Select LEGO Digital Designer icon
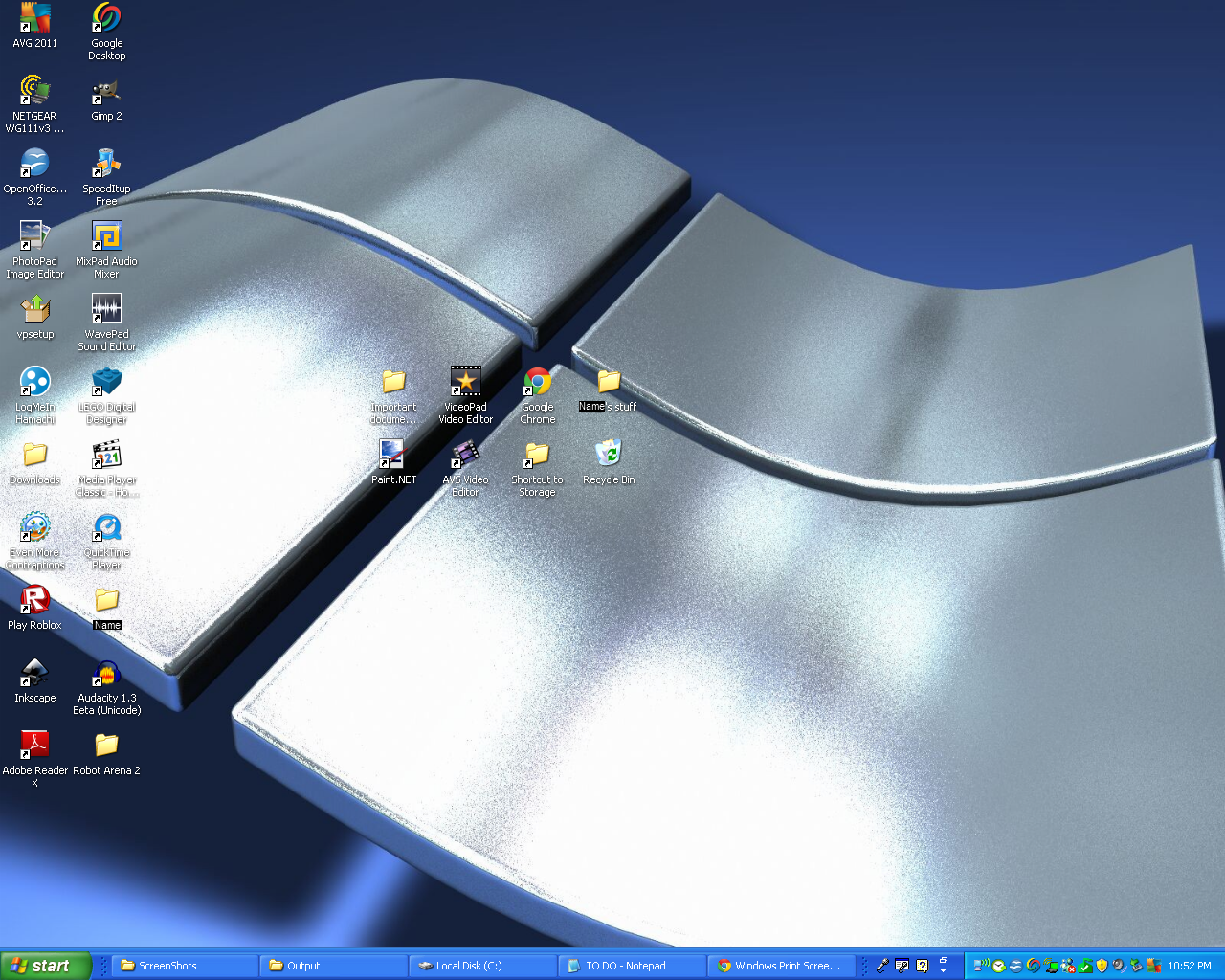Viewport: 1225px width, 980px height. [x=106, y=395]
